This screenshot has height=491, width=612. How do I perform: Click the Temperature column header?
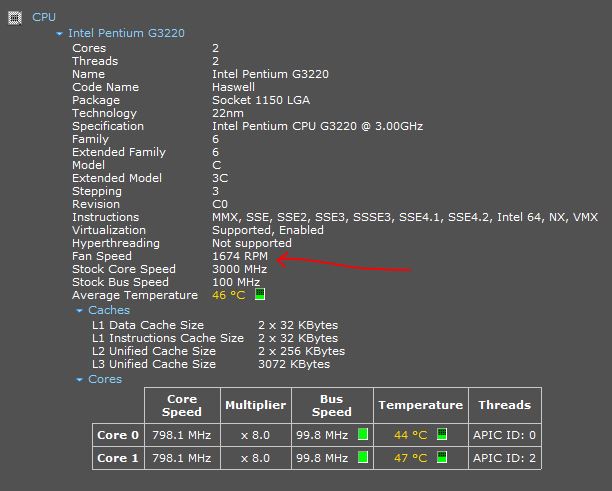coord(420,405)
